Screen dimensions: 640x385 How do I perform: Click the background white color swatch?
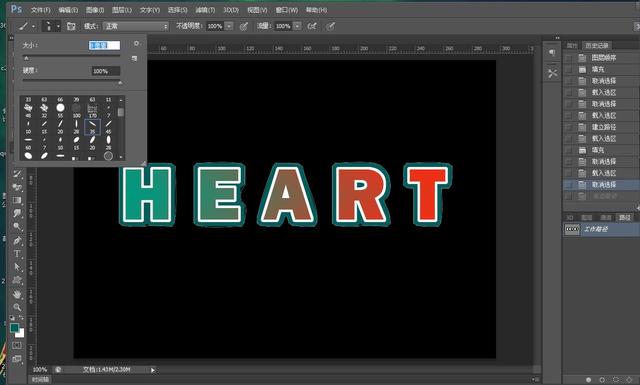(x=20, y=333)
